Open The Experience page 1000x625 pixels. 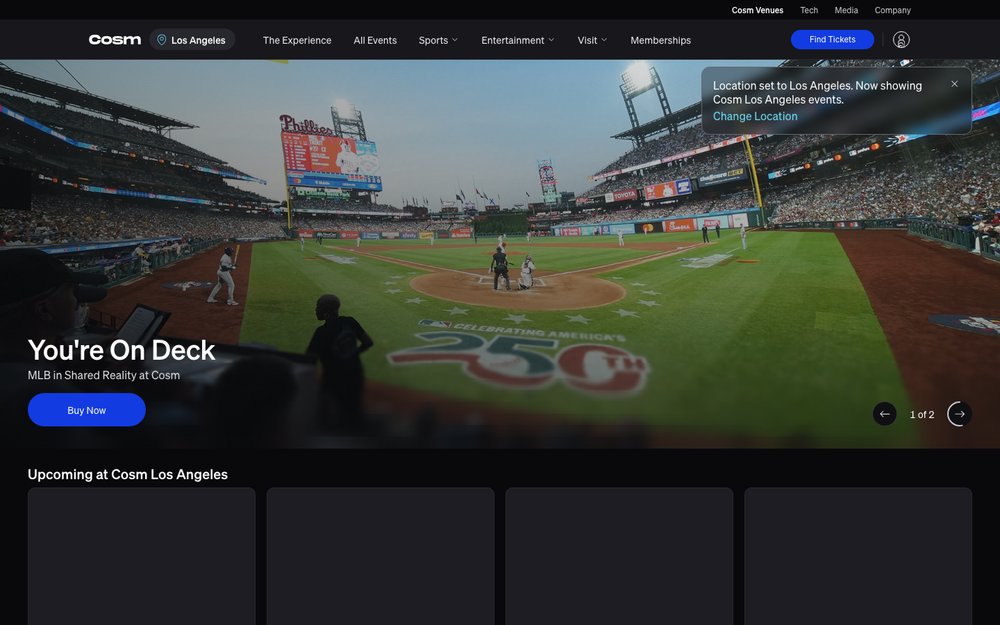[x=297, y=40]
